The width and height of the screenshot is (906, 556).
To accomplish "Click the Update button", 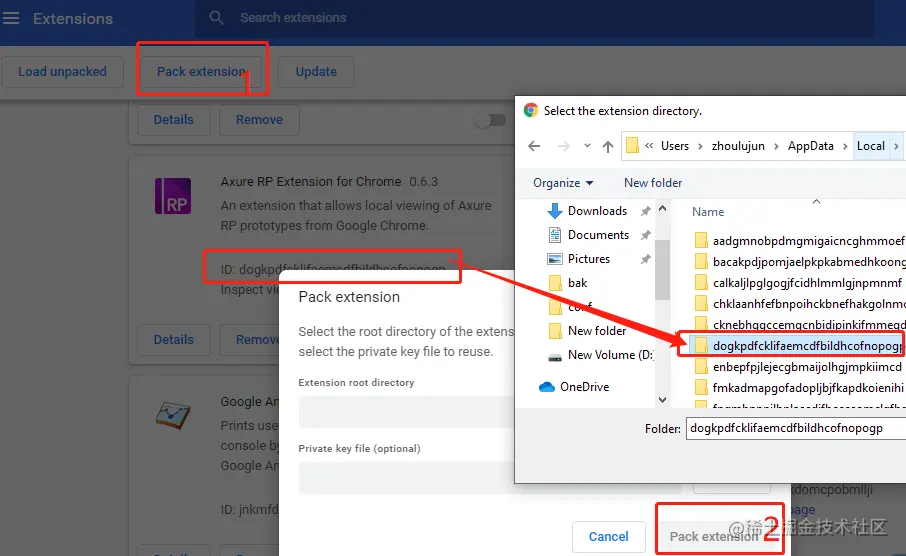I will point(316,72).
